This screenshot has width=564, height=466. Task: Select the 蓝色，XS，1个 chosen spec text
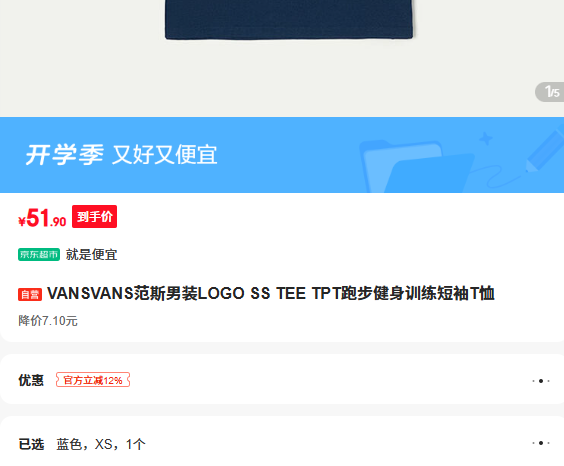[x=101, y=444]
